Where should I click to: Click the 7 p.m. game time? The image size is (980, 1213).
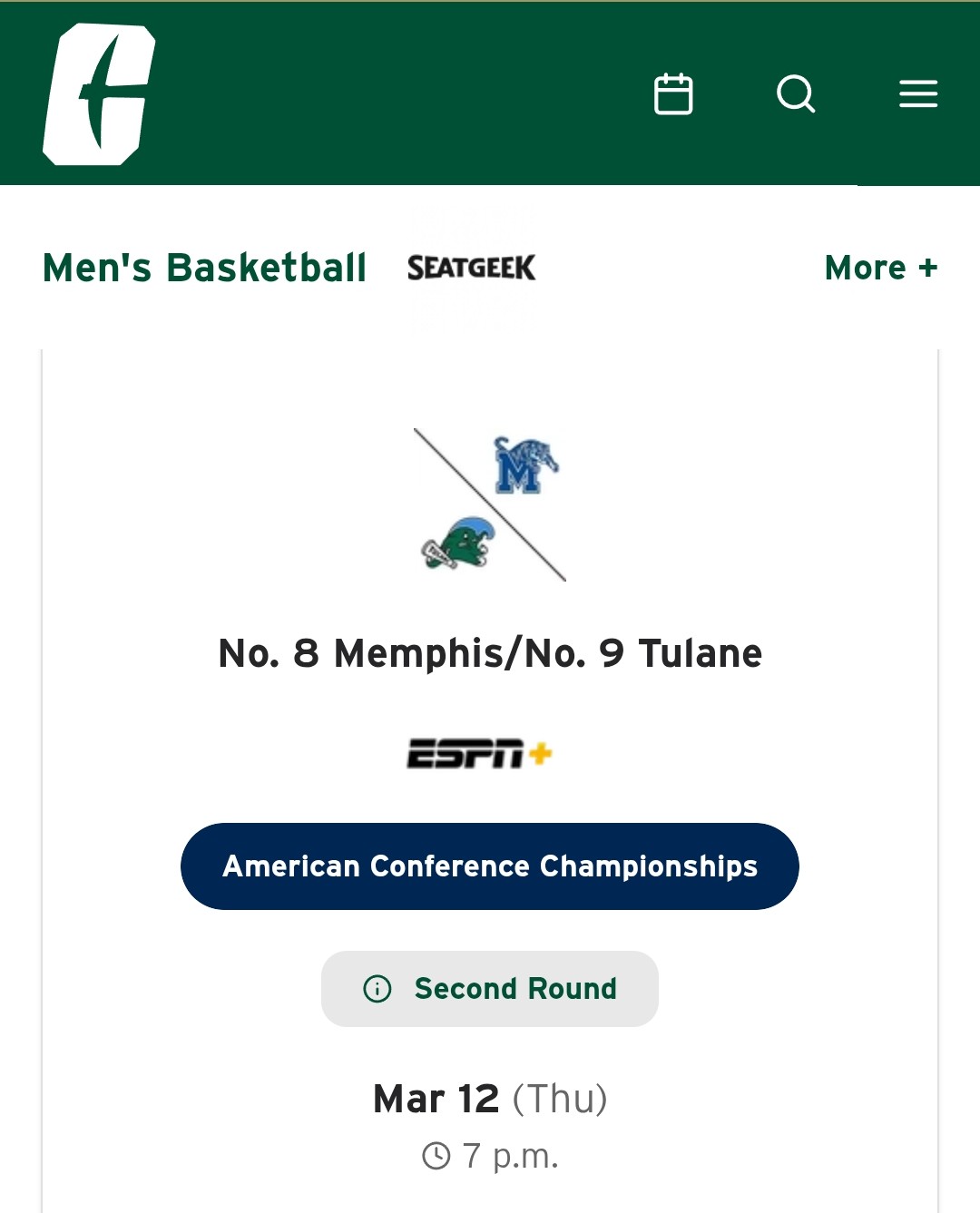510,1156
